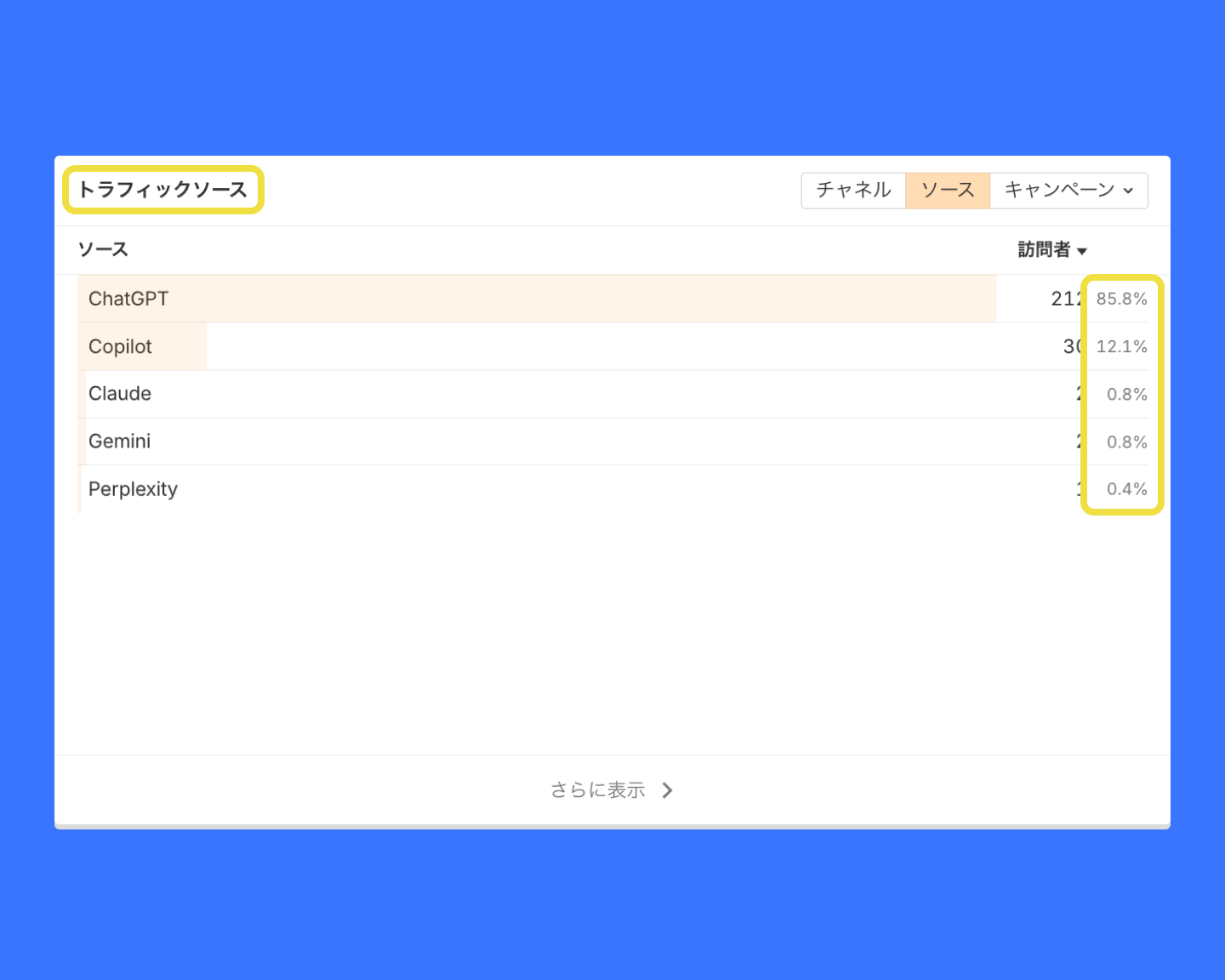Click ChatGPT's 85.8% percentage value
The image size is (1225, 980).
(x=1121, y=299)
